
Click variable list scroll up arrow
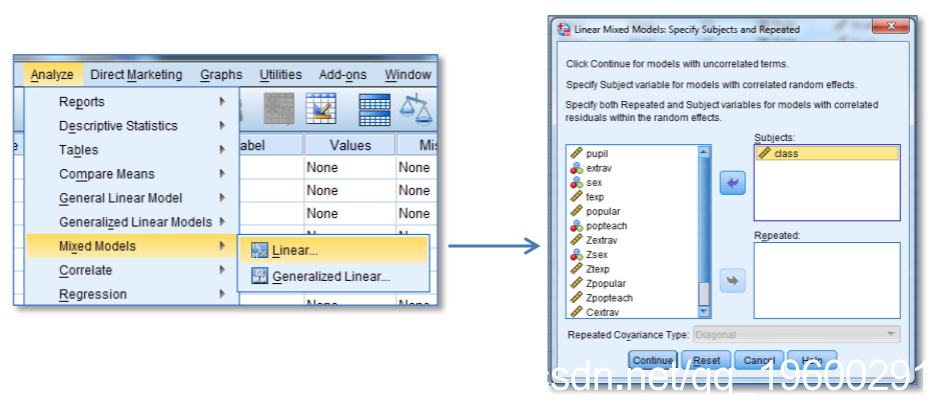[x=705, y=152]
